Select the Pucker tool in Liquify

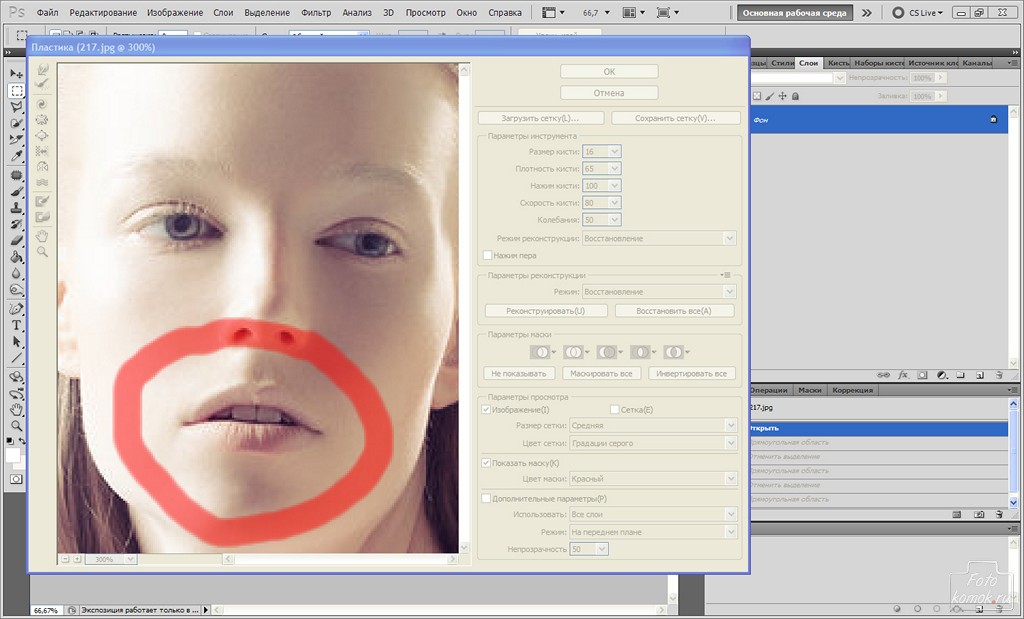42,119
